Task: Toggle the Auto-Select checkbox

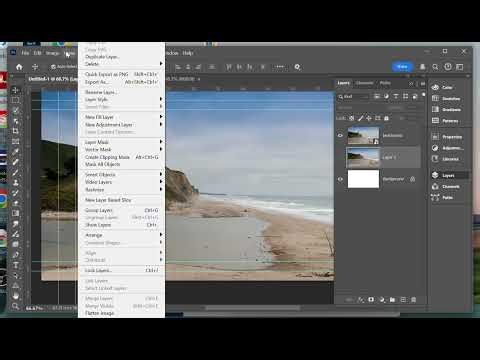Action: coord(53,67)
